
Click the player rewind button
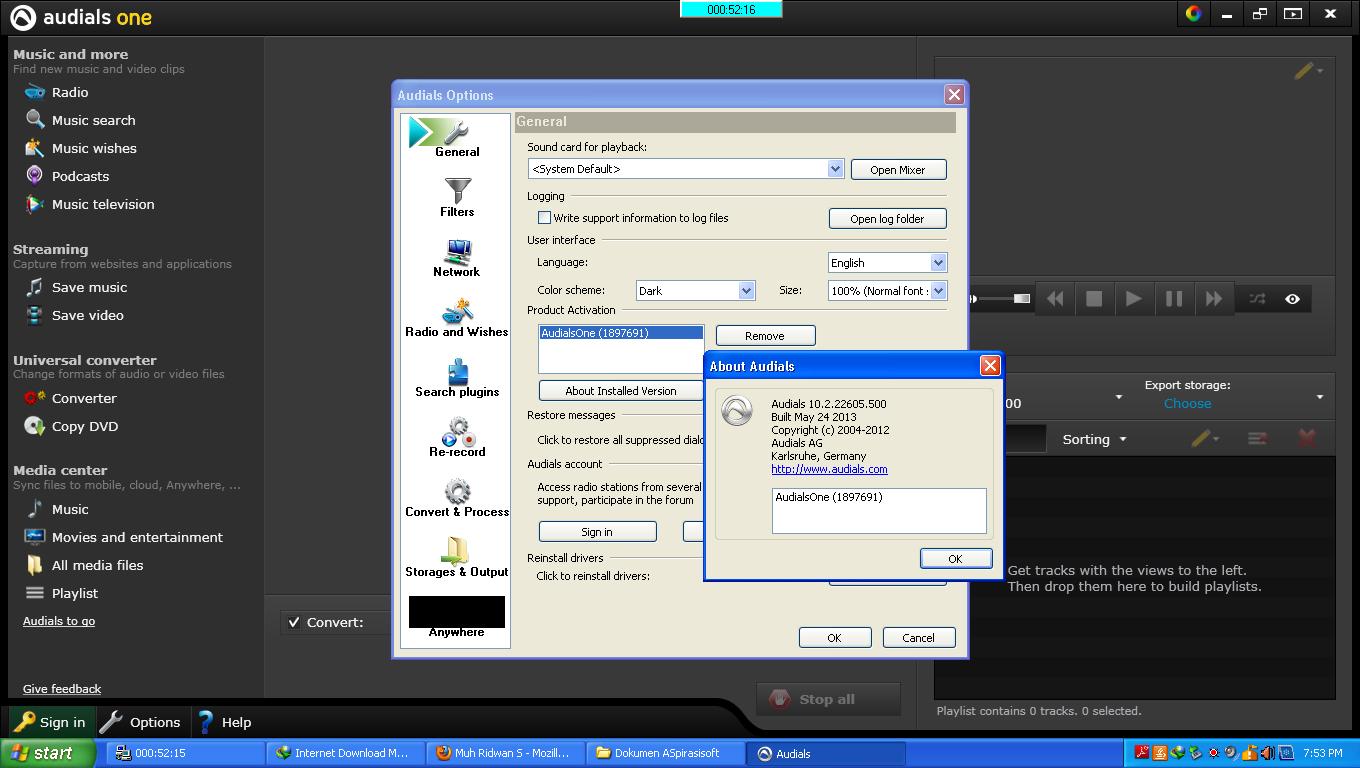(1055, 299)
